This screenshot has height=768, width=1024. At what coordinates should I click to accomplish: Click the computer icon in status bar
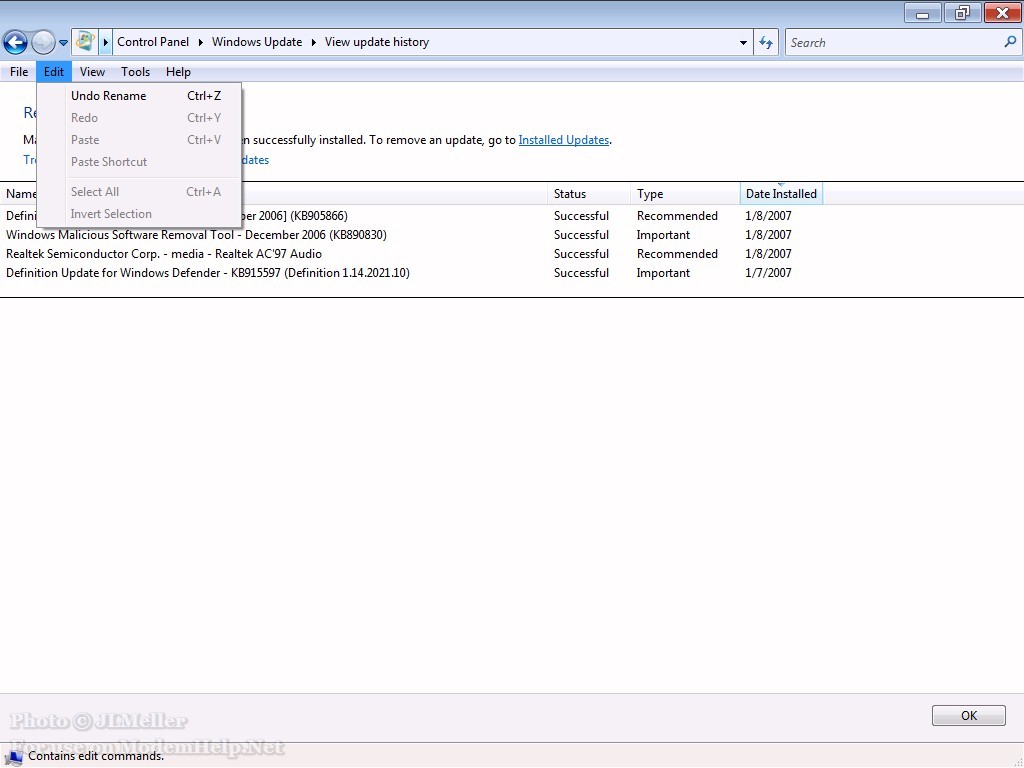(14, 756)
